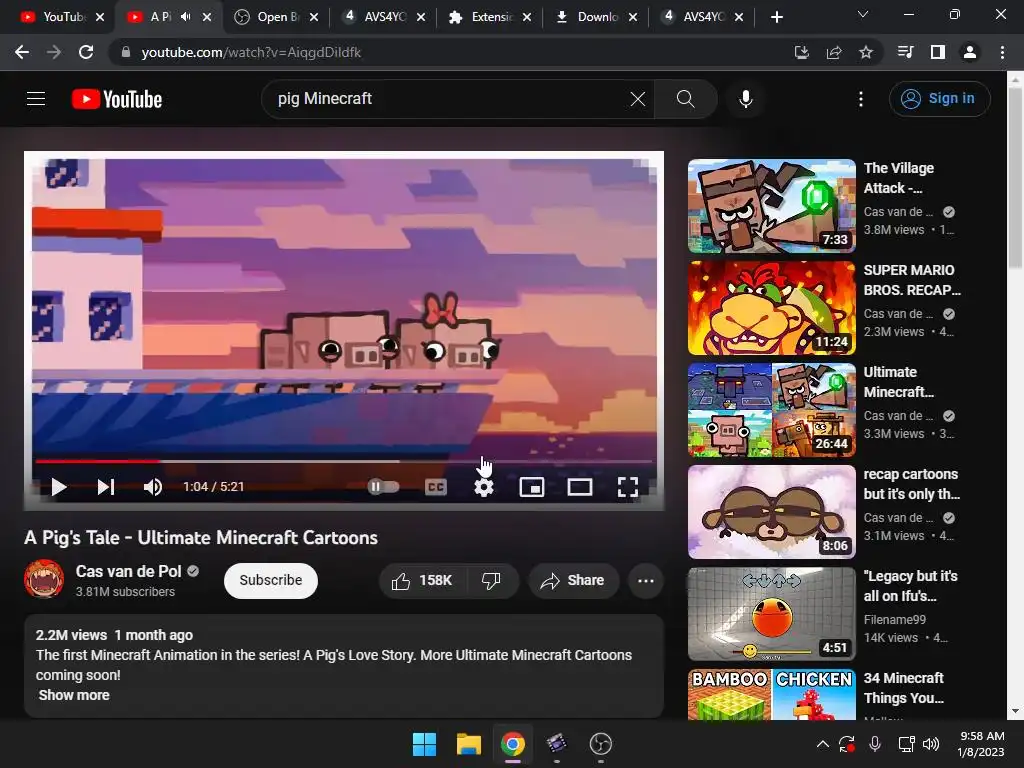Switch to the last AVS4YO tab
Viewport: 1024px width, 768px height.
(700, 17)
